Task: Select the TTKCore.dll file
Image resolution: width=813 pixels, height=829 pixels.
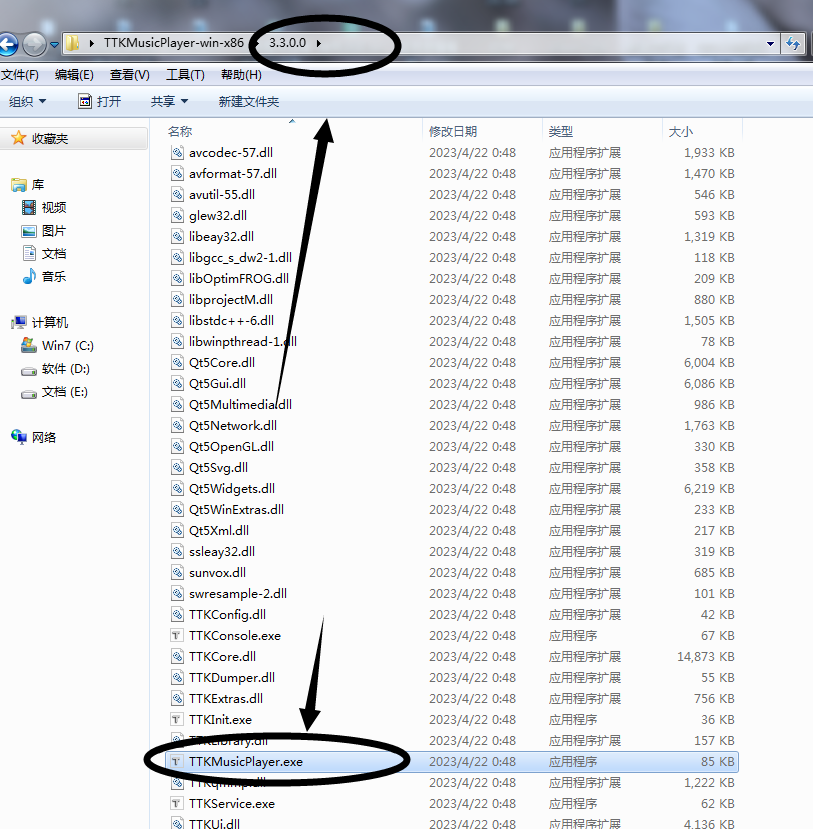Action: pyautogui.click(x=222, y=657)
